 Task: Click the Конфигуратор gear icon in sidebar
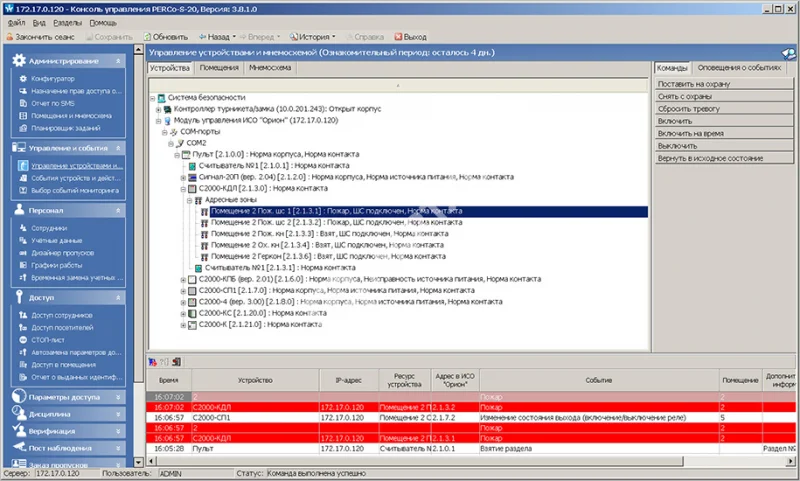(21, 78)
